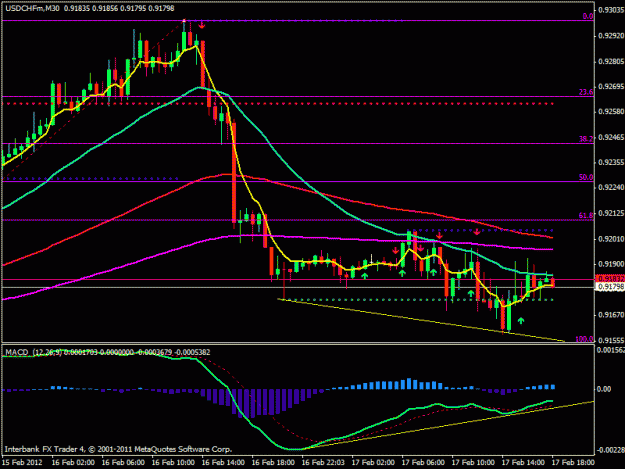
Task: Click the 0.93035 price axis value
Action: [x=611, y=11]
